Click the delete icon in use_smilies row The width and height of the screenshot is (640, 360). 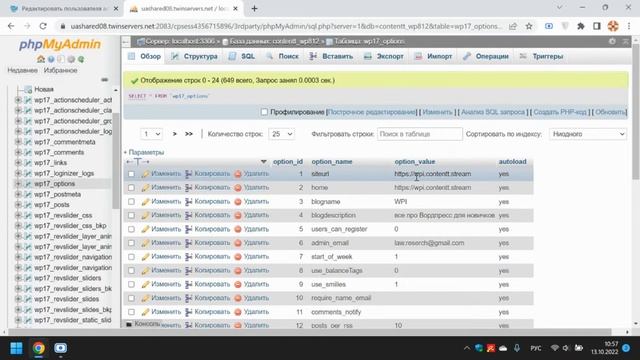pos(238,284)
